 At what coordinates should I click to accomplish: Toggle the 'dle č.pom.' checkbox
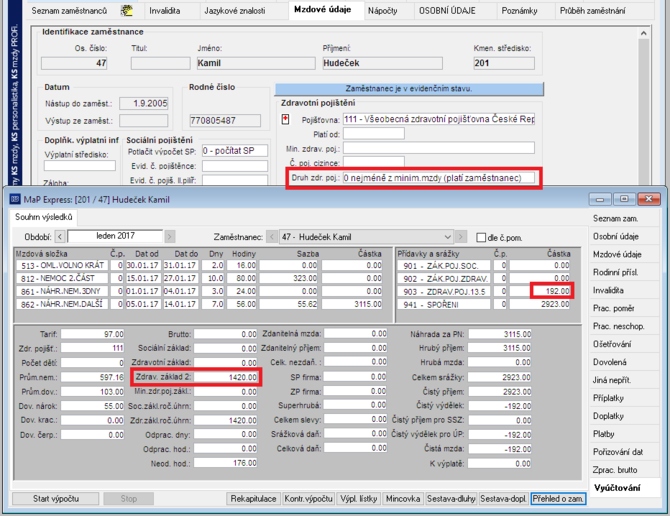[x=481, y=237]
